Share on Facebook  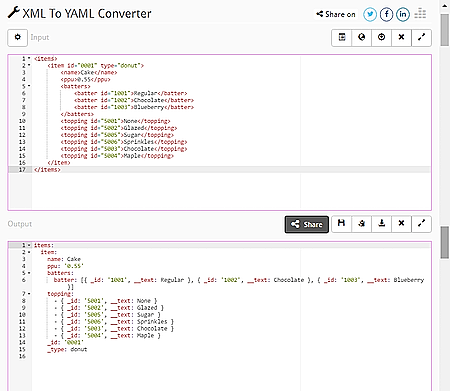[x=386, y=14]
